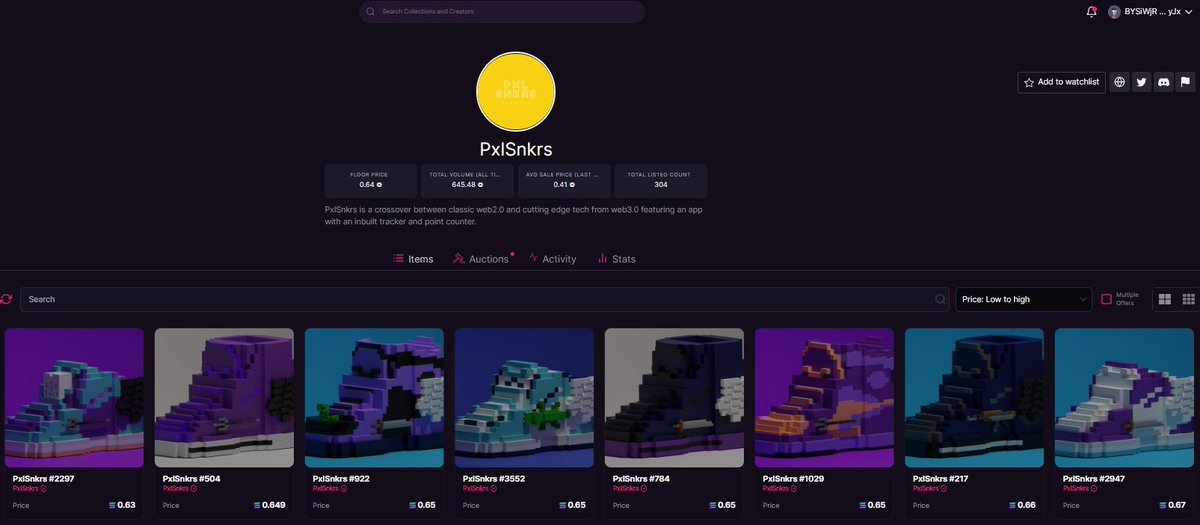Click verified badge on PxlSnkrs #504 card
The image size is (1200, 525).
coord(193,489)
